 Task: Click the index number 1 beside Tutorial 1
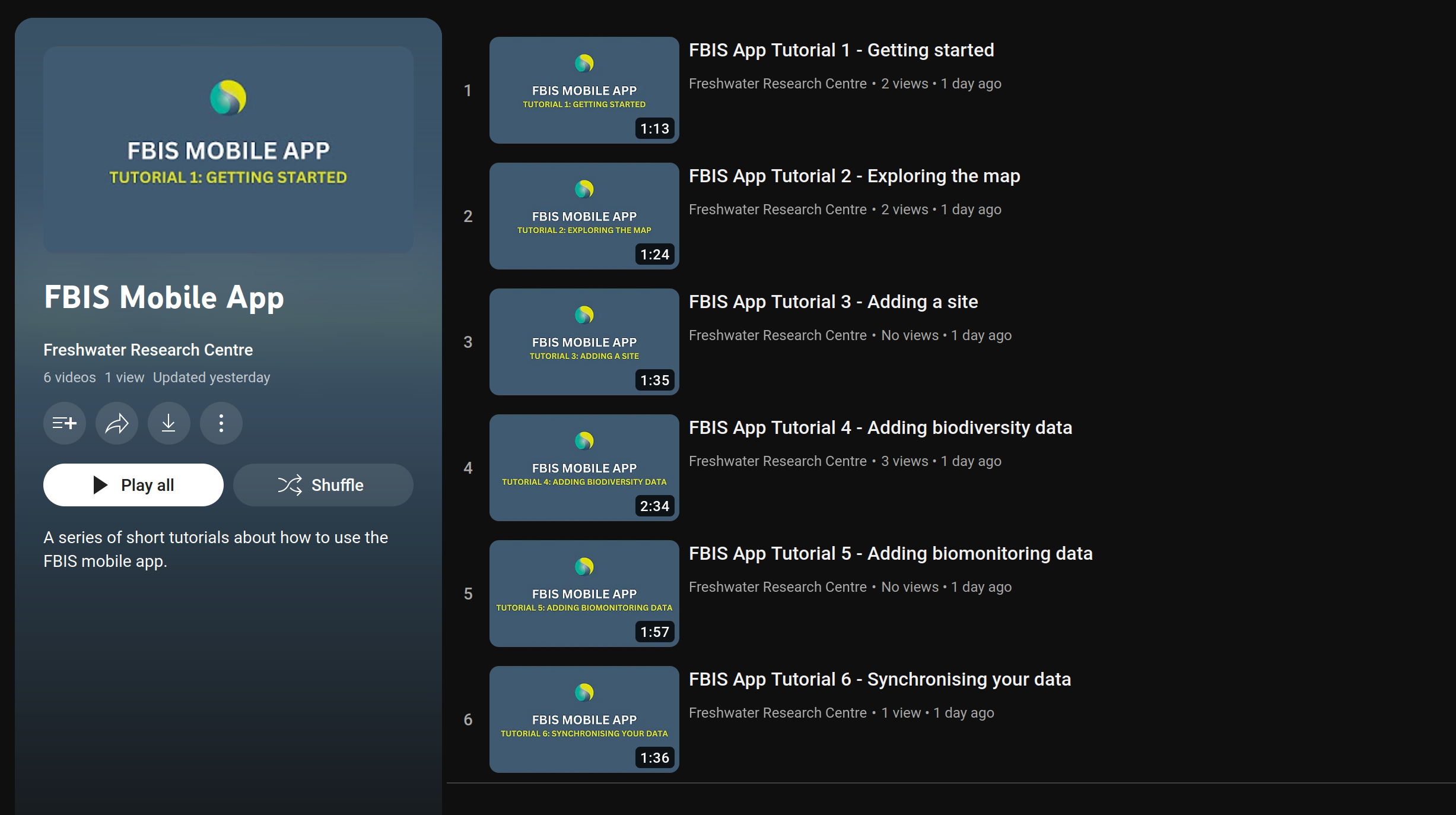(468, 90)
